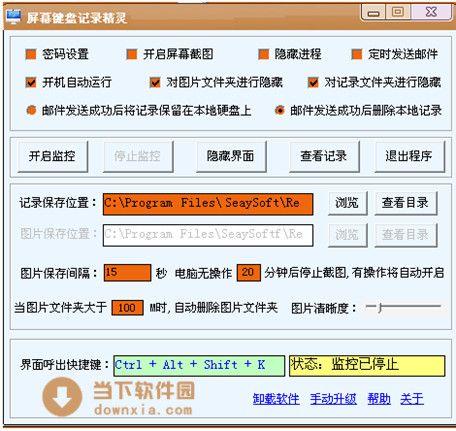Minimize the window
This screenshot has width=456, height=431.
[x=373, y=12]
